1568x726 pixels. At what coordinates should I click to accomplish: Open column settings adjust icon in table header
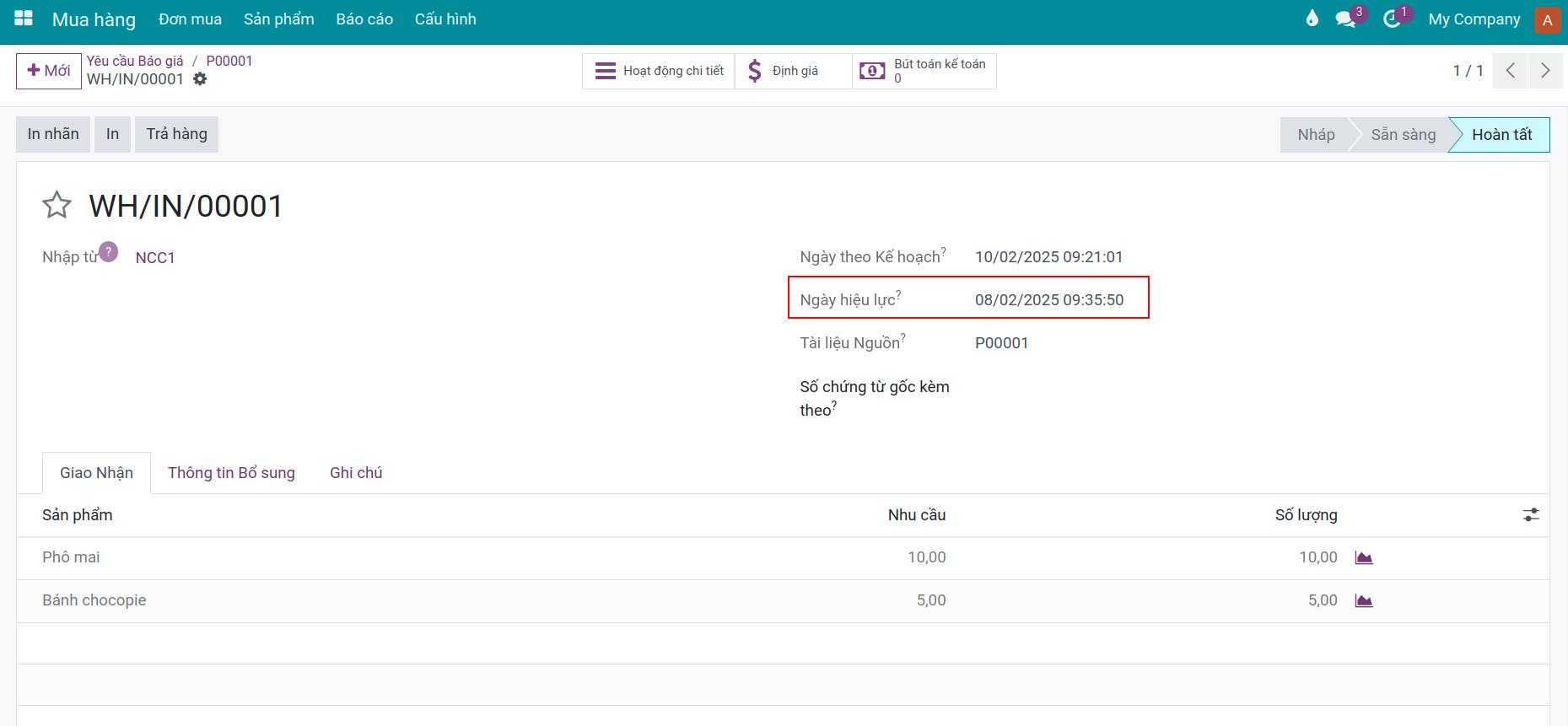click(1531, 514)
